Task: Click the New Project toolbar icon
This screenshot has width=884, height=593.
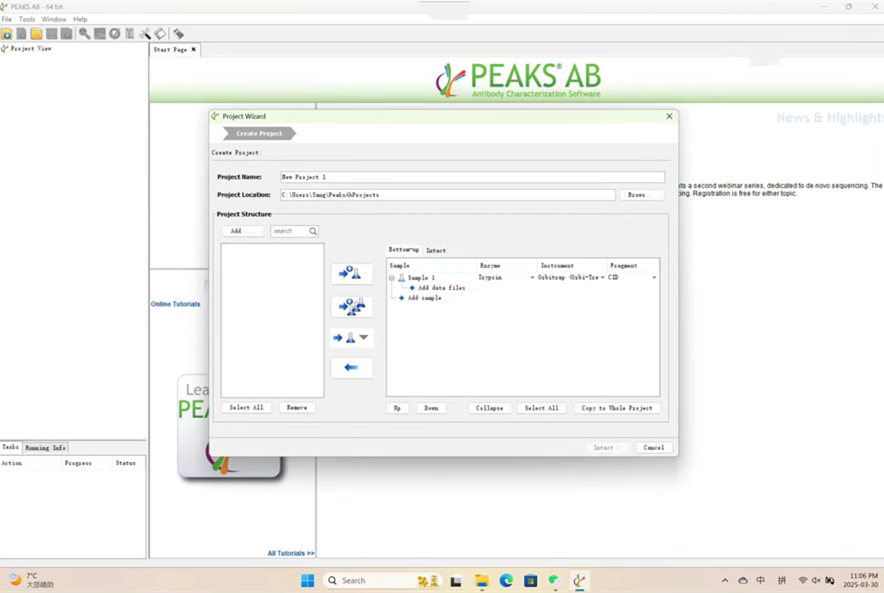Action: [x=6, y=34]
